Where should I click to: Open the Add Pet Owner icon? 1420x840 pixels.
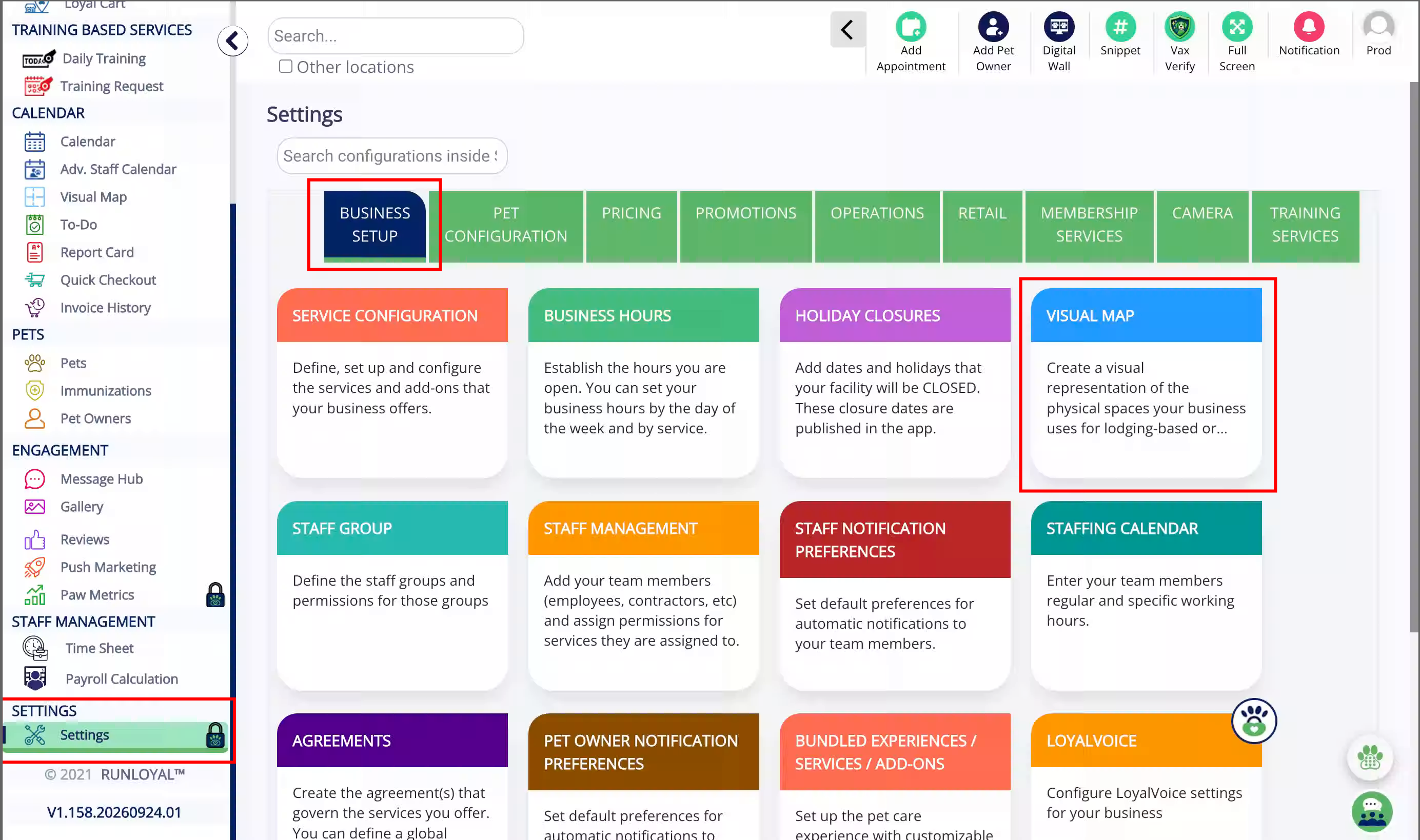993,27
